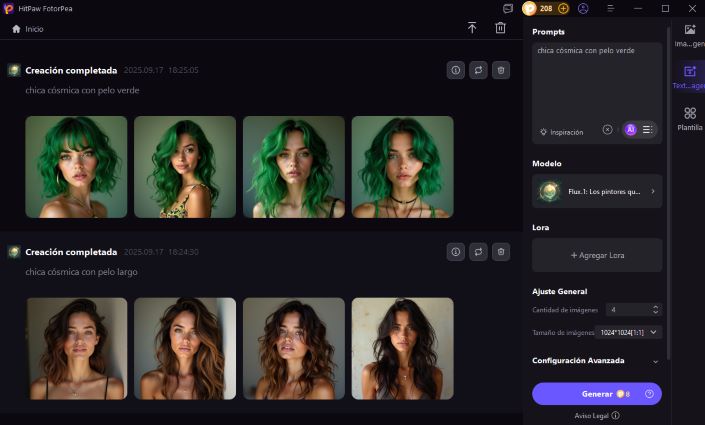The width and height of the screenshot is (705, 425).
Task: Click the export icon in the top toolbar
Action: 472,28
